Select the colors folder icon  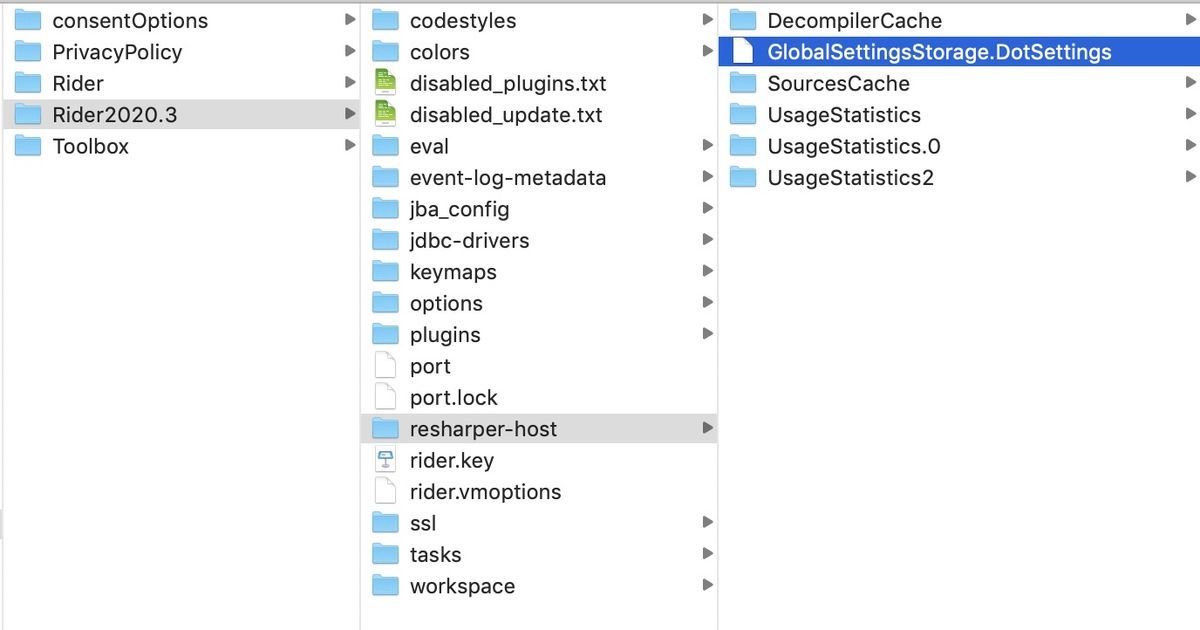pyautogui.click(x=385, y=52)
